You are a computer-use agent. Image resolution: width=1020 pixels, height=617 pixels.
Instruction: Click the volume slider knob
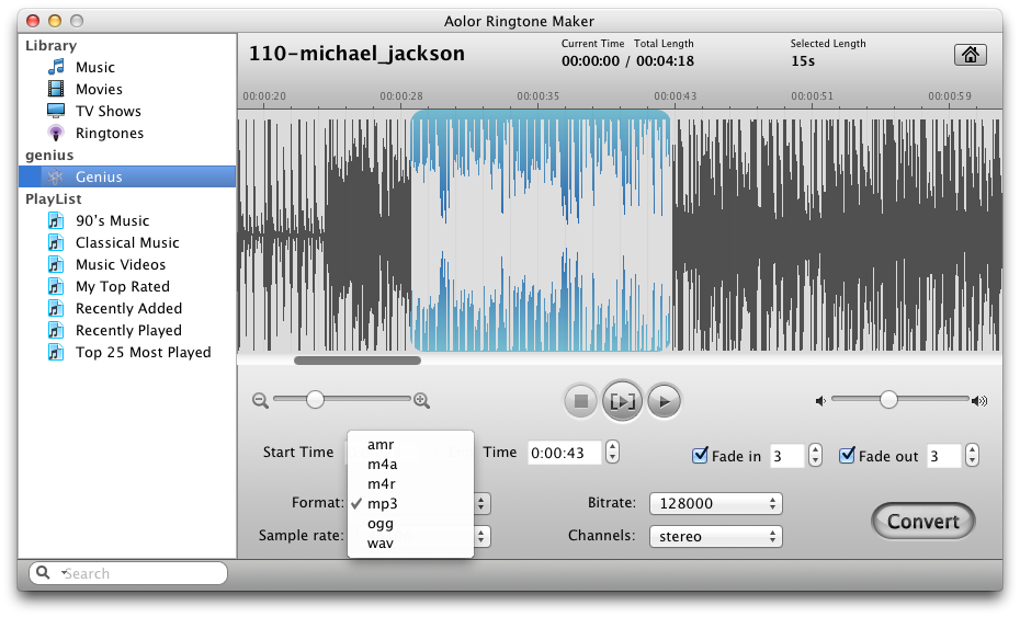pos(888,400)
